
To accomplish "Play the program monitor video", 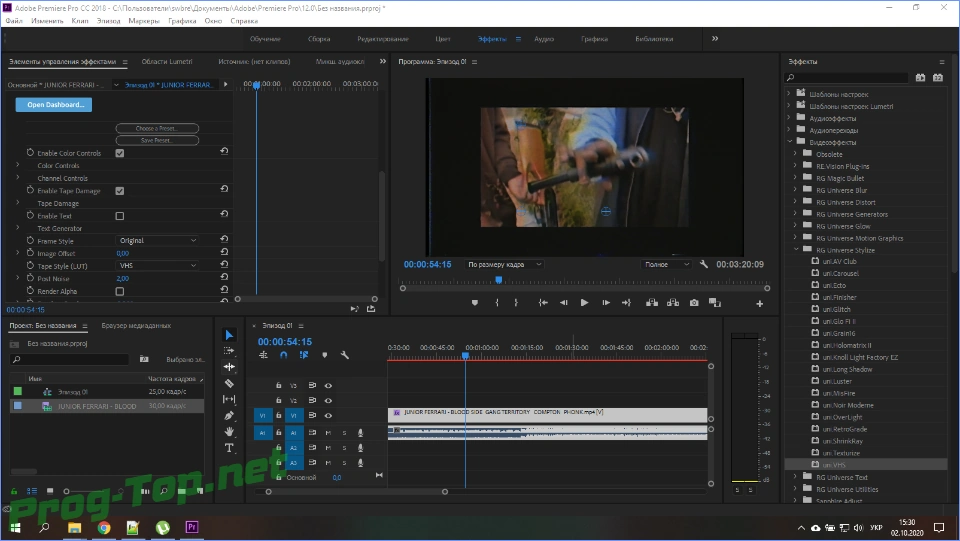I will 584,302.
